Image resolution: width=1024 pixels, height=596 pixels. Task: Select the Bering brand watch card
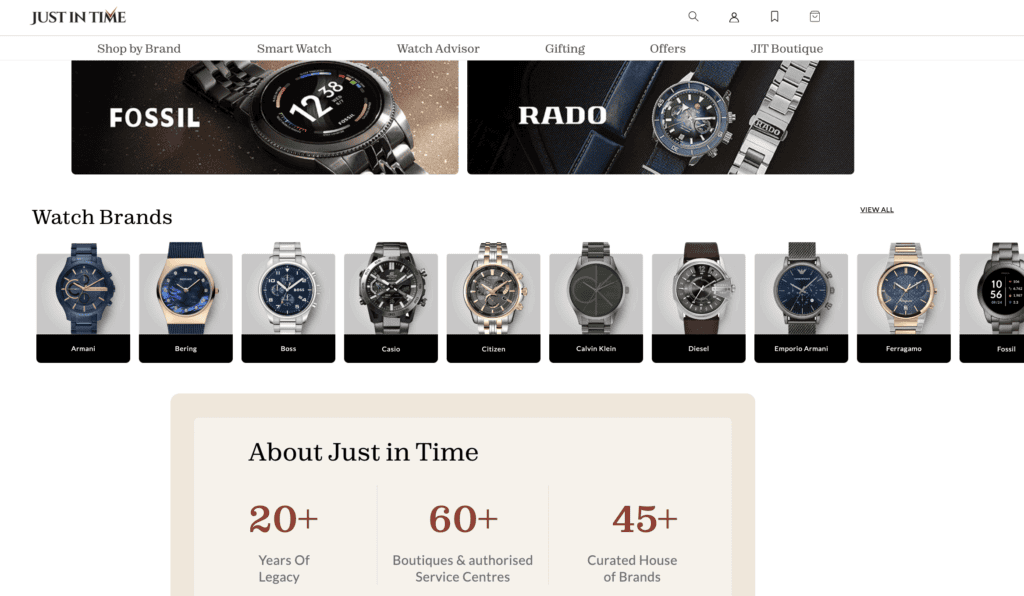(x=185, y=302)
